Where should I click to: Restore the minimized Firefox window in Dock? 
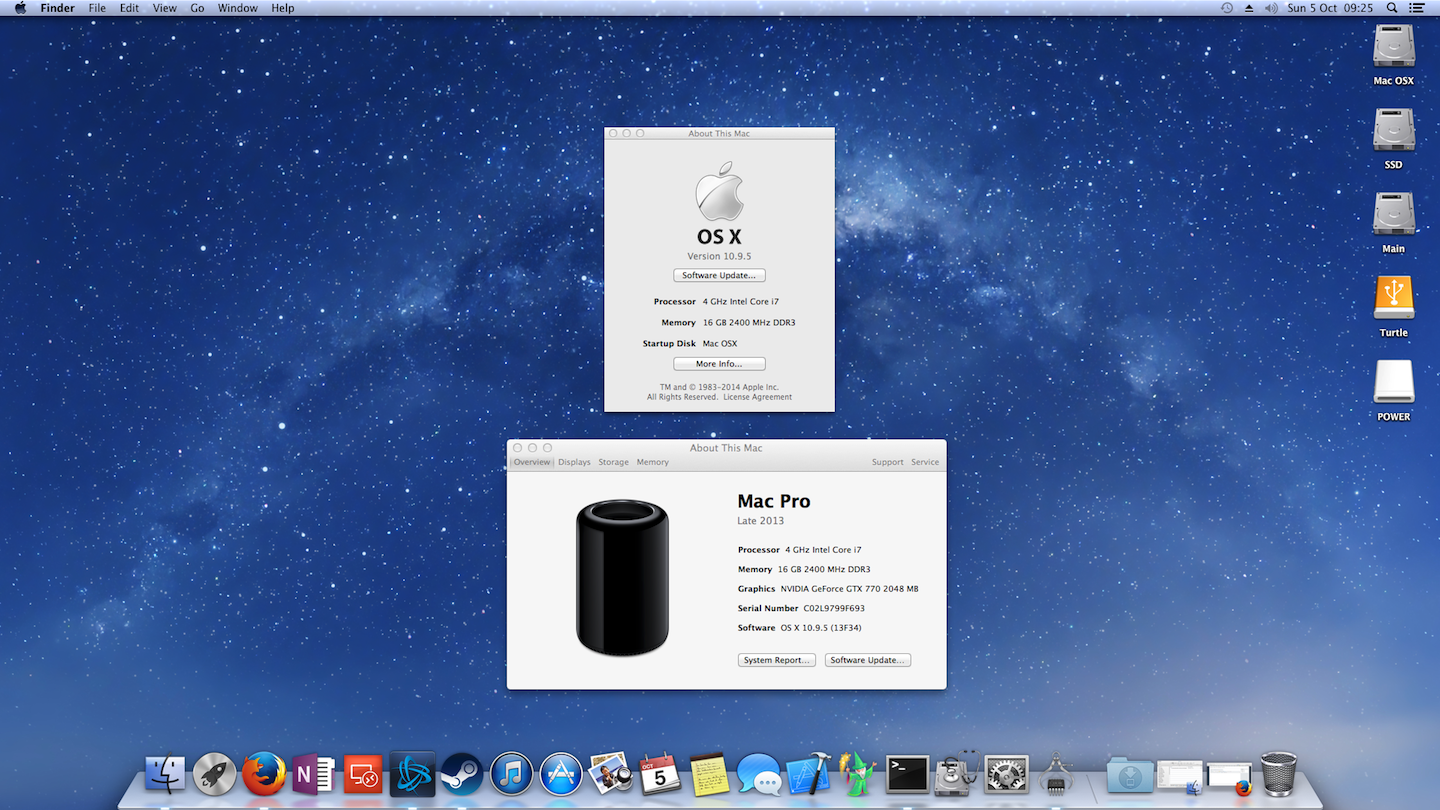pos(1229,776)
